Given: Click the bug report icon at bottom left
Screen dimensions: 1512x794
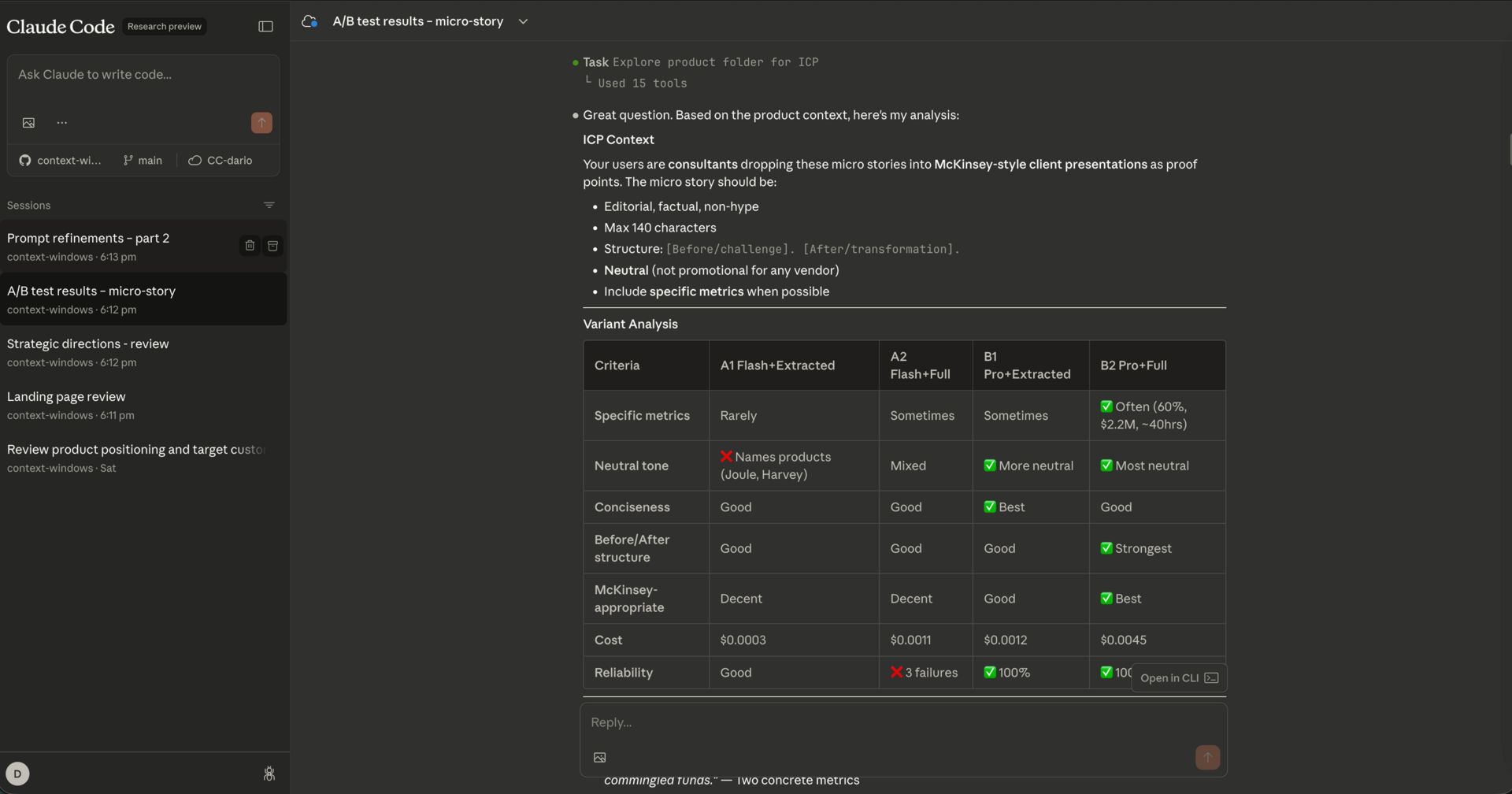Looking at the screenshot, I should (x=269, y=774).
